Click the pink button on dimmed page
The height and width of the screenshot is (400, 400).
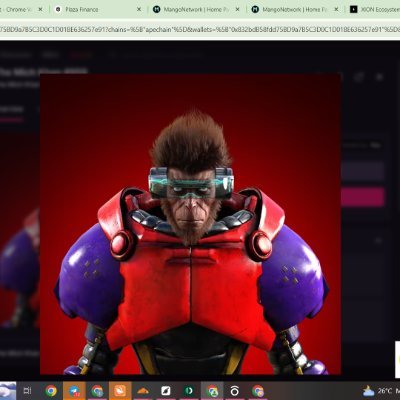[363, 197]
